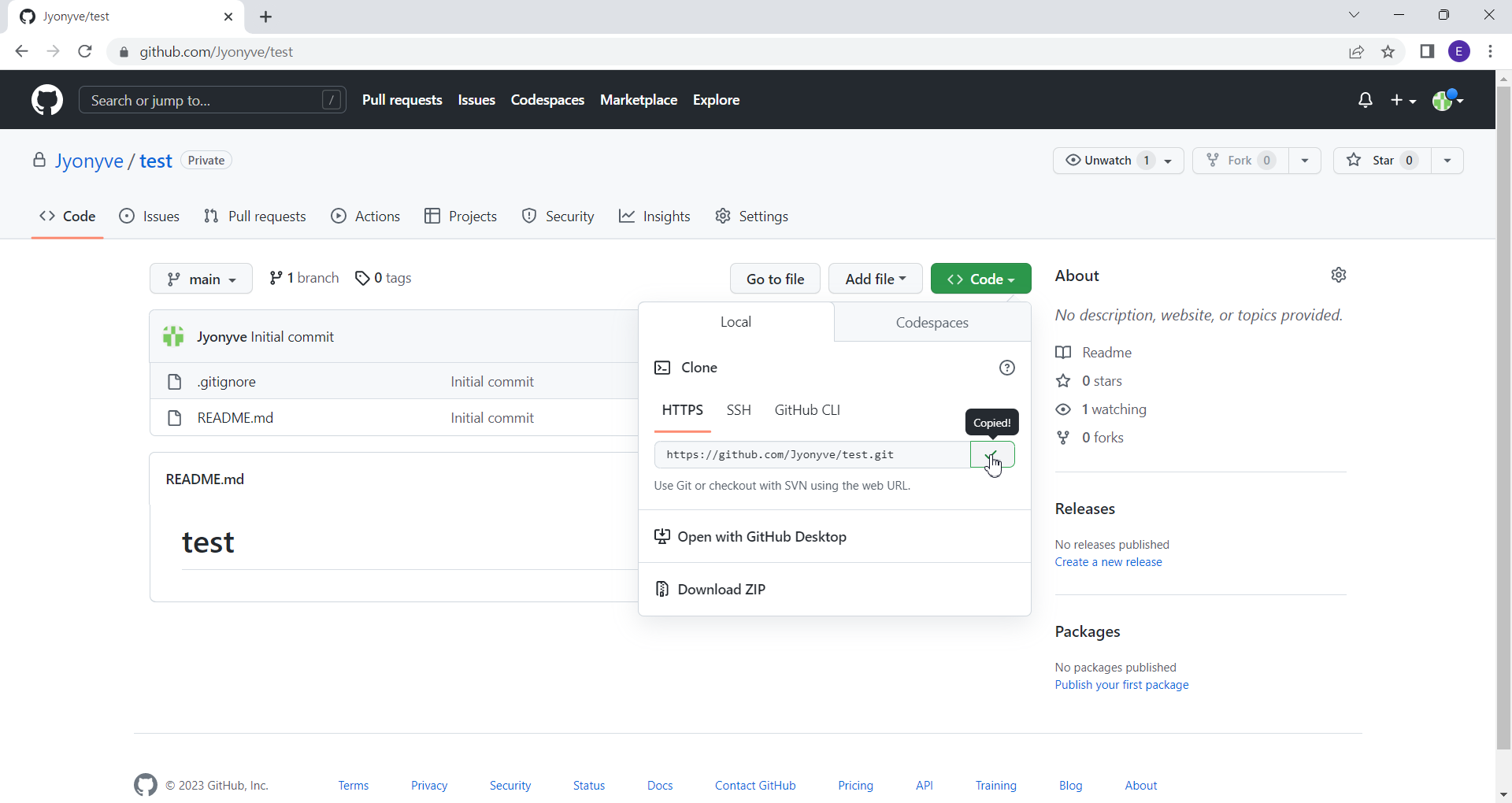
Task: Open the .gitignore file
Action: [227, 382]
